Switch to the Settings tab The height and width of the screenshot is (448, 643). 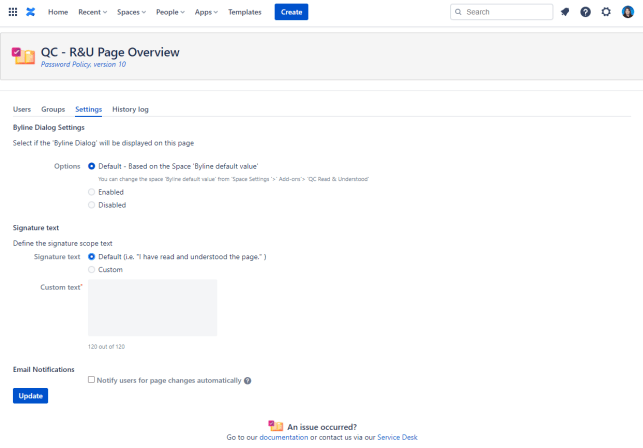point(89,109)
